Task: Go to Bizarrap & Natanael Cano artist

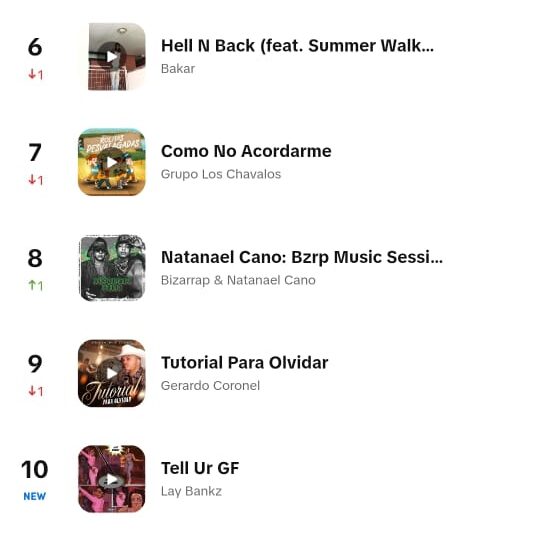Action: coord(238,280)
